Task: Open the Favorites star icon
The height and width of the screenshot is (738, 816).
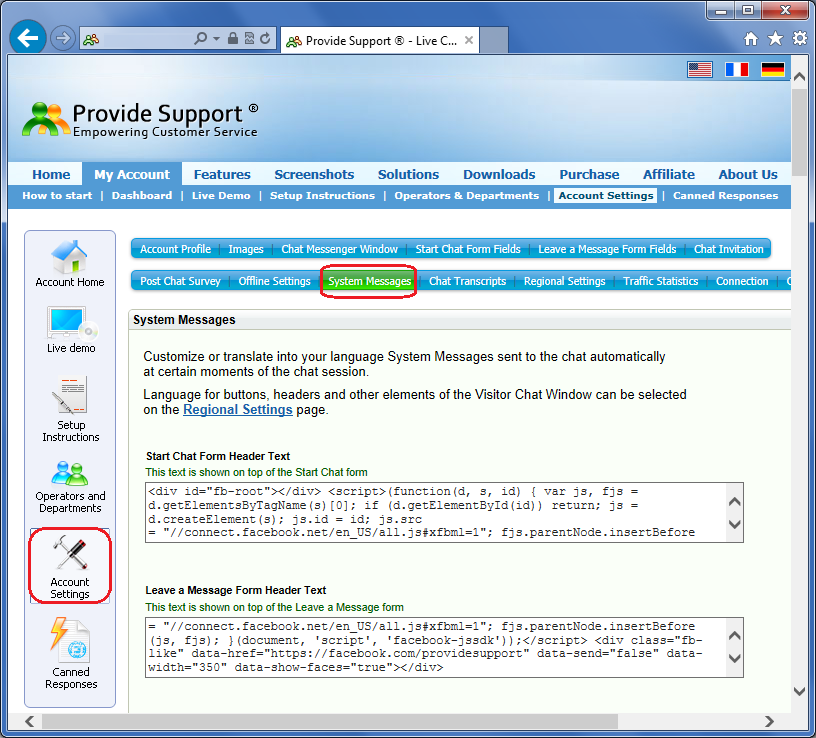Action: pos(775,38)
